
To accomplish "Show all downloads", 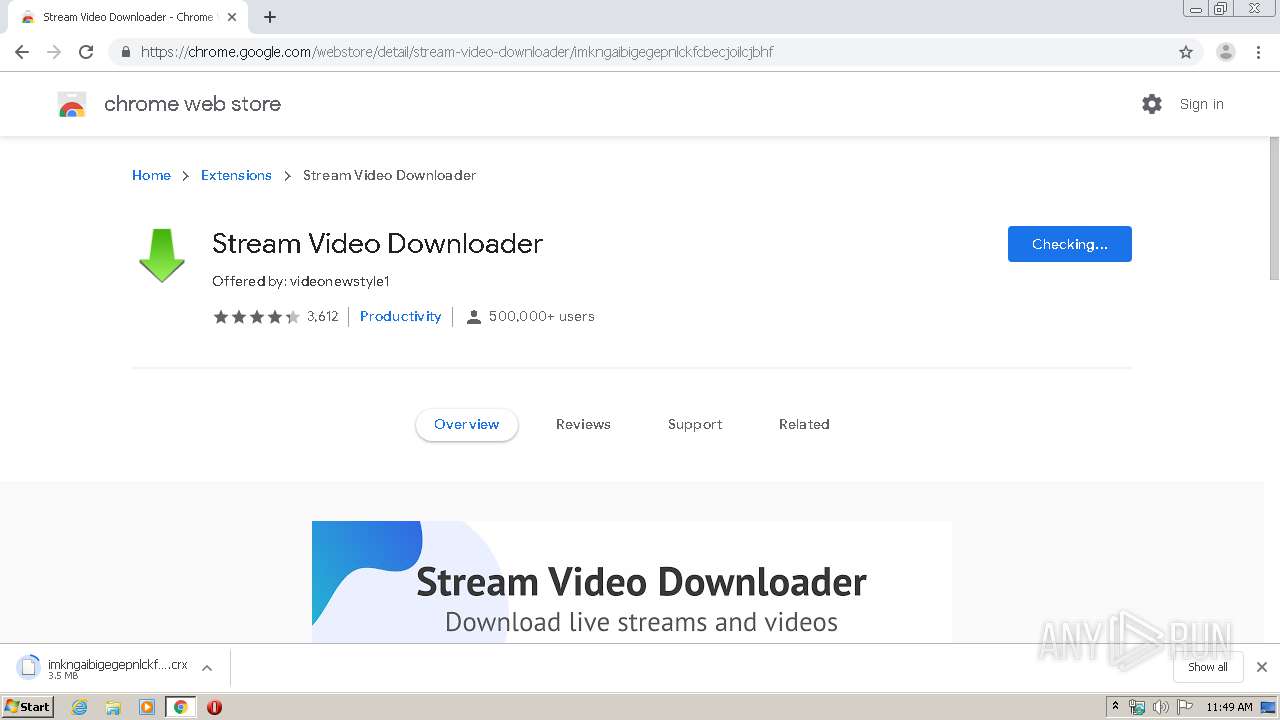I will (1207, 667).
